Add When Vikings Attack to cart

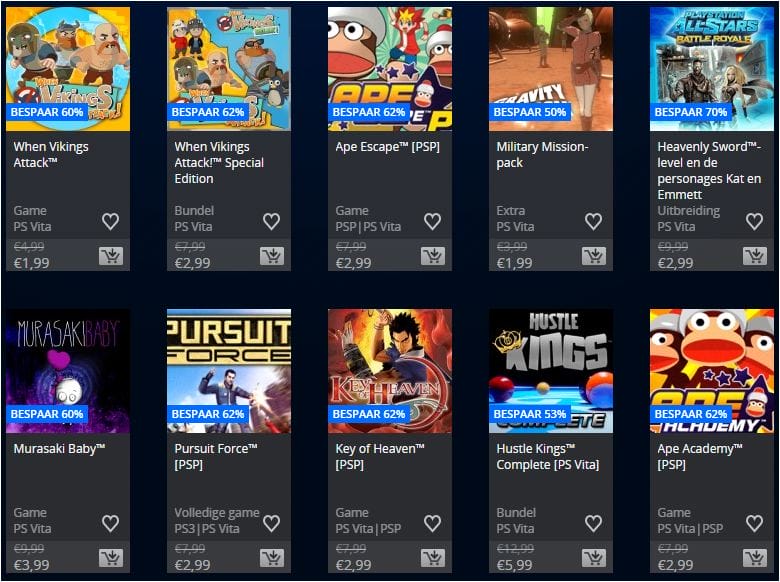tap(111, 256)
